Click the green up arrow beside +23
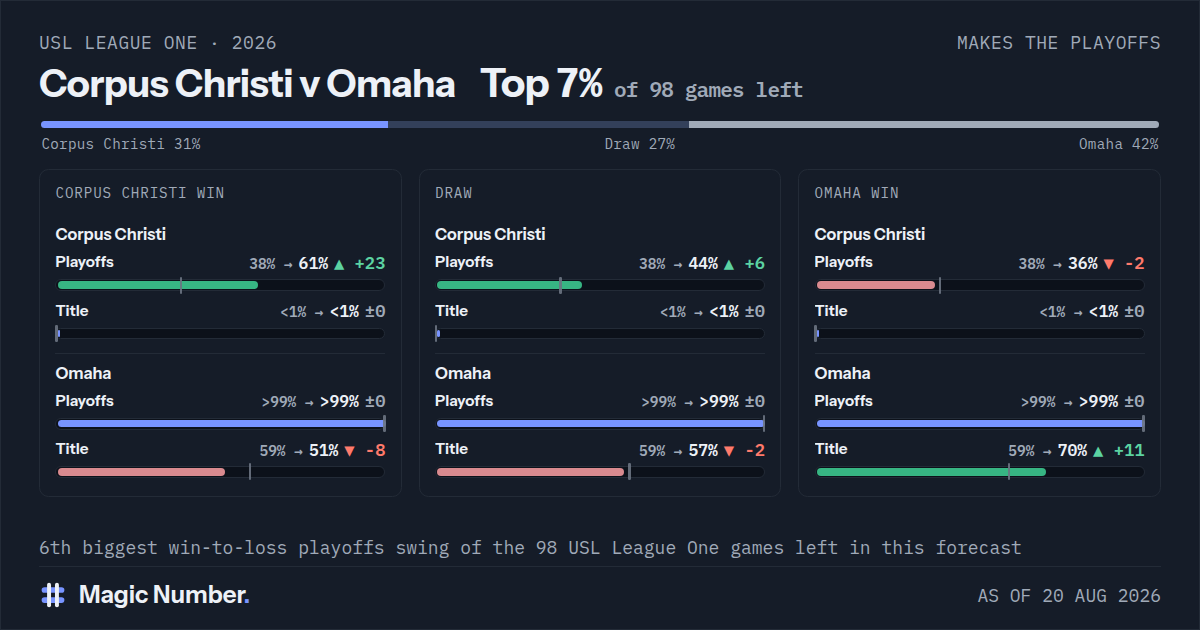The image size is (1200, 630). pos(339,264)
